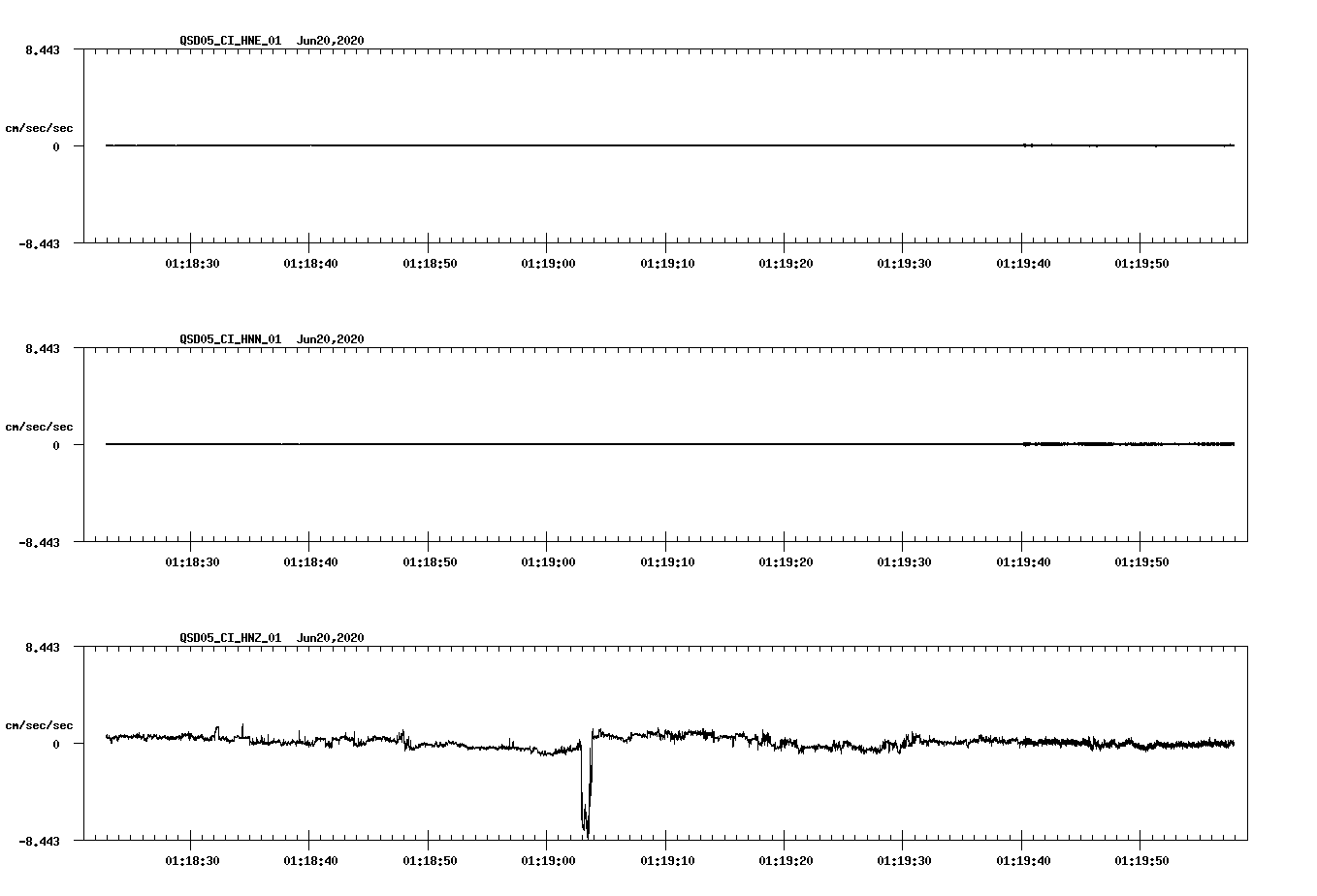
Task: Click the 8.443 upper limit of HNZ plot
Action: [43, 648]
